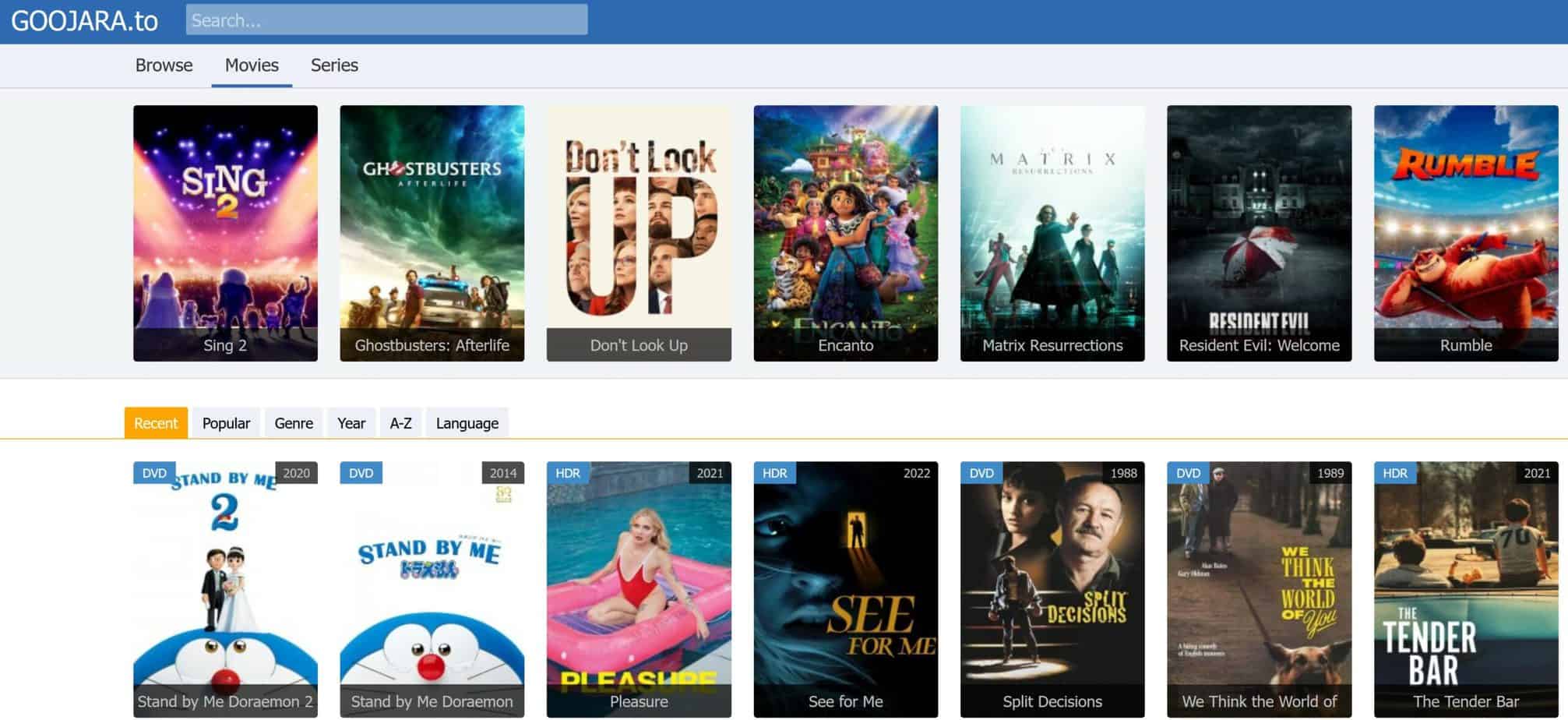Viewport: 1568px width, 720px height.
Task: Open the Split Decisions 1988 movie
Action: [x=1052, y=589]
